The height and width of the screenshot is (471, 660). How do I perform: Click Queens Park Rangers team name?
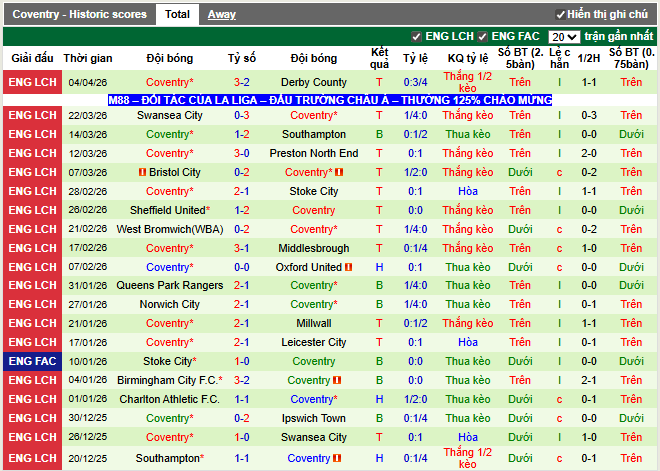point(169,285)
